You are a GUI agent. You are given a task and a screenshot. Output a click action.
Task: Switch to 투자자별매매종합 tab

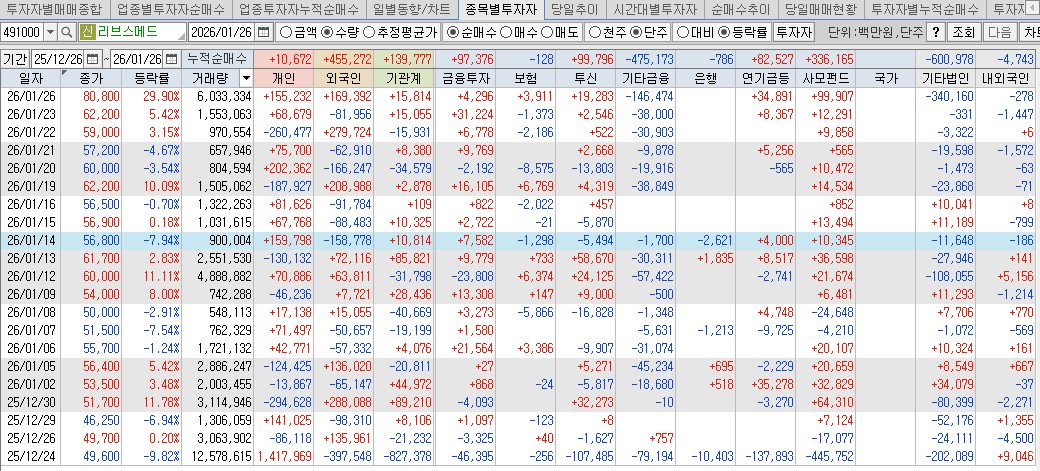pos(53,9)
